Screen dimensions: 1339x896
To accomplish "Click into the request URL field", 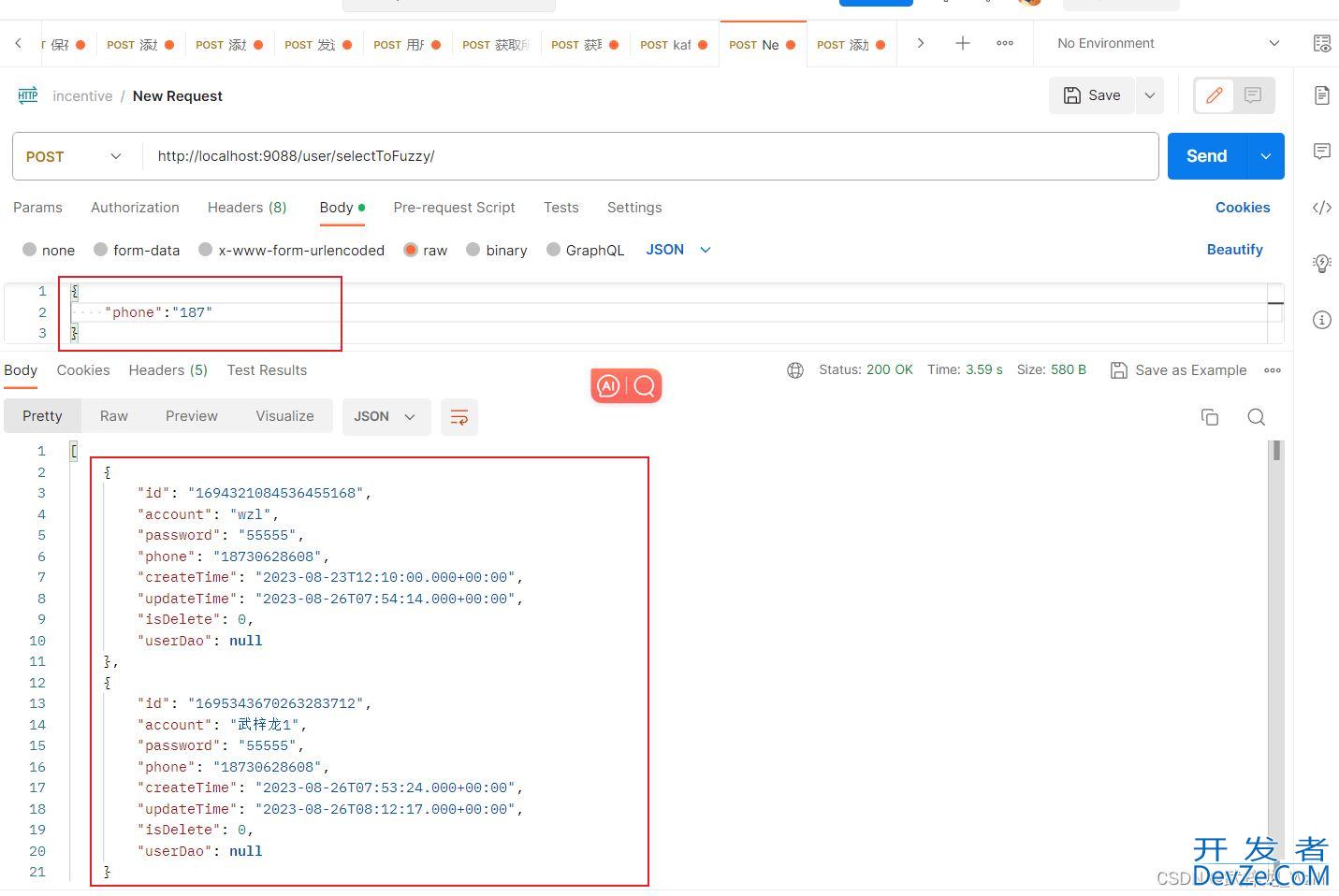I will coord(646,156).
